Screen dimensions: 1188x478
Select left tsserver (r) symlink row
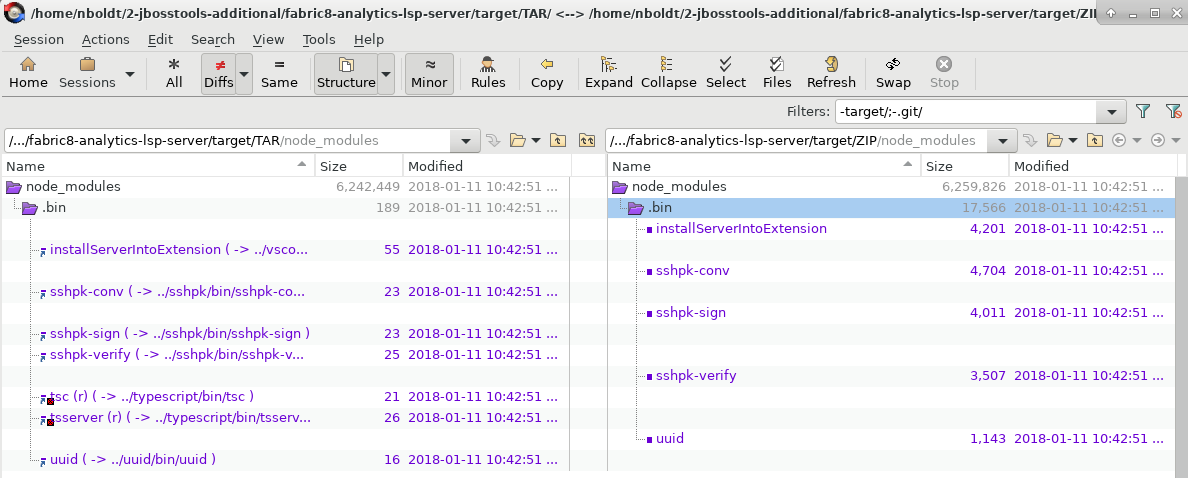pyautogui.click(x=286, y=417)
